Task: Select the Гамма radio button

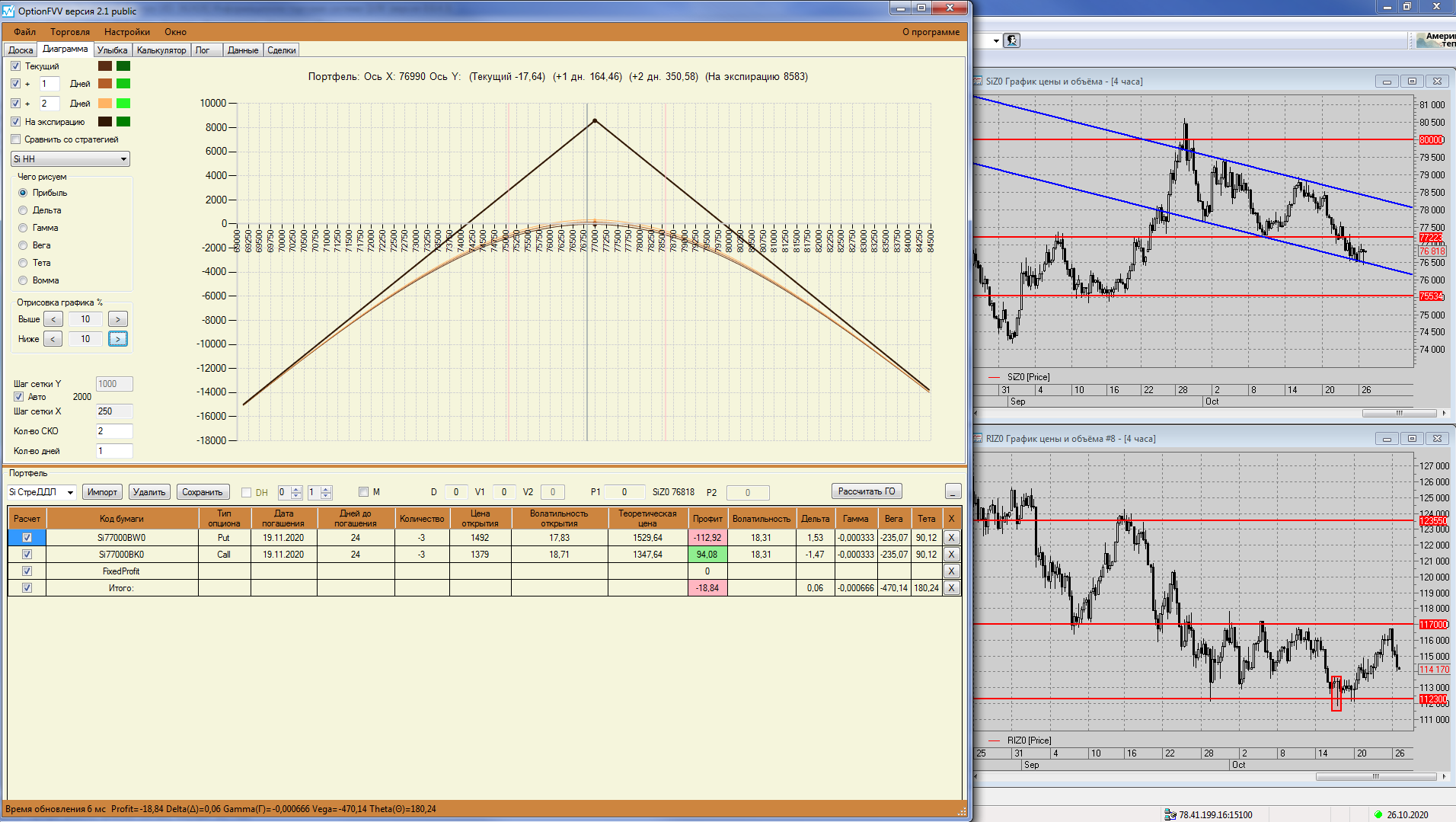Action: tap(23, 228)
